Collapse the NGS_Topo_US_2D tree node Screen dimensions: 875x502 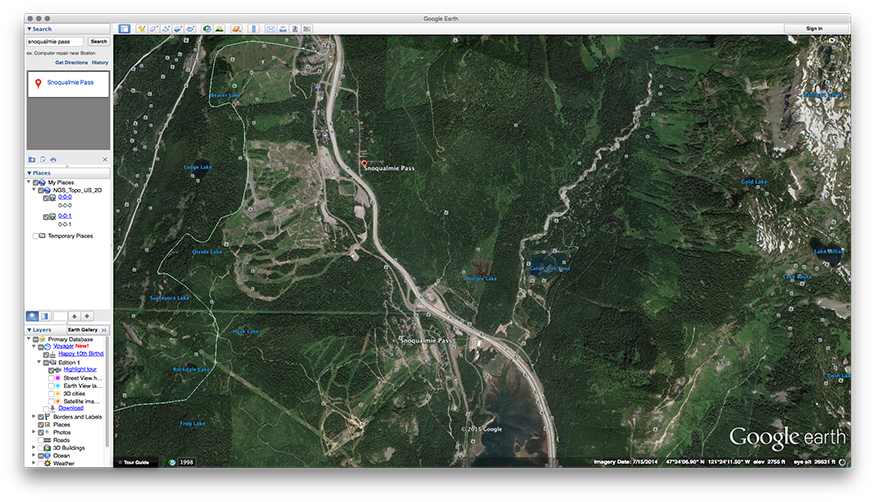pyautogui.click(x=34, y=190)
